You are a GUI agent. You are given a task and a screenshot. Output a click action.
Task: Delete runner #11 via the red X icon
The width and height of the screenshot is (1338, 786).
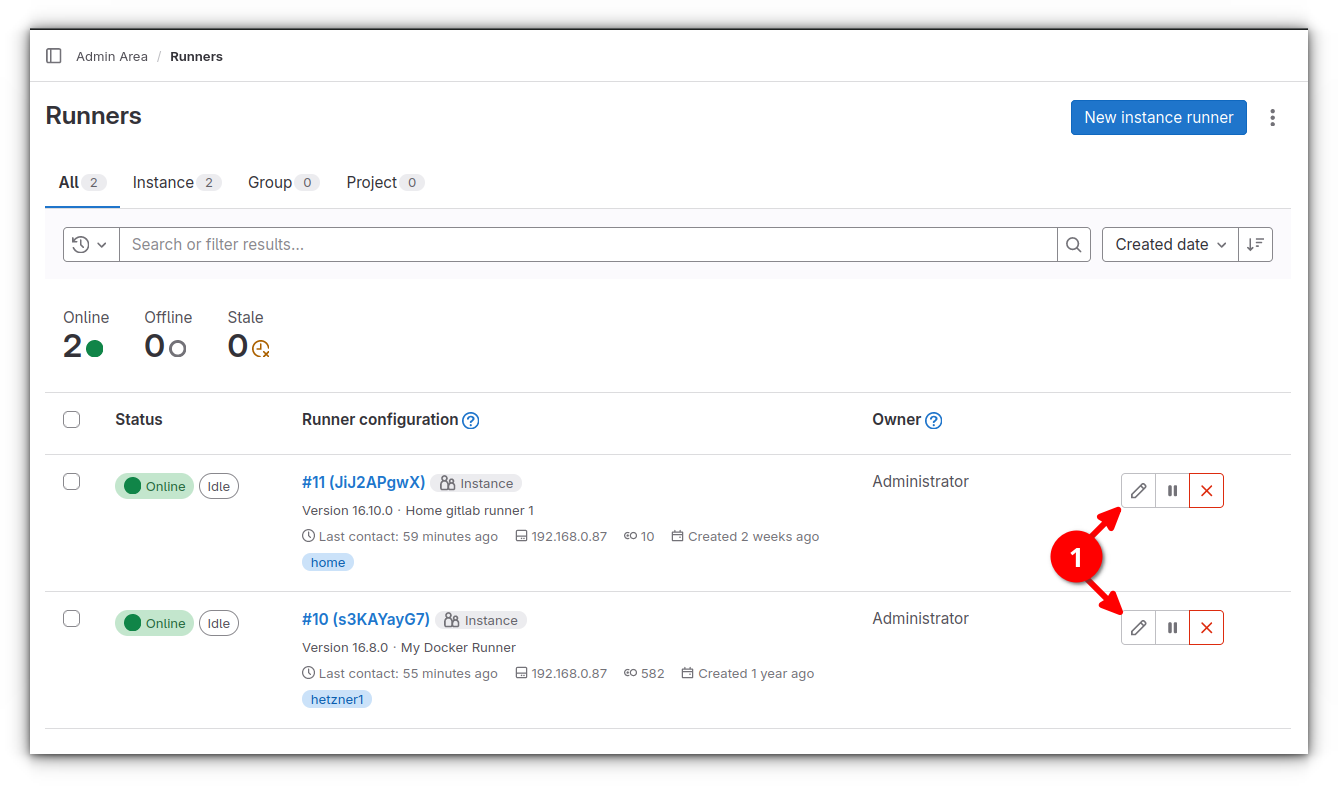tap(1205, 490)
